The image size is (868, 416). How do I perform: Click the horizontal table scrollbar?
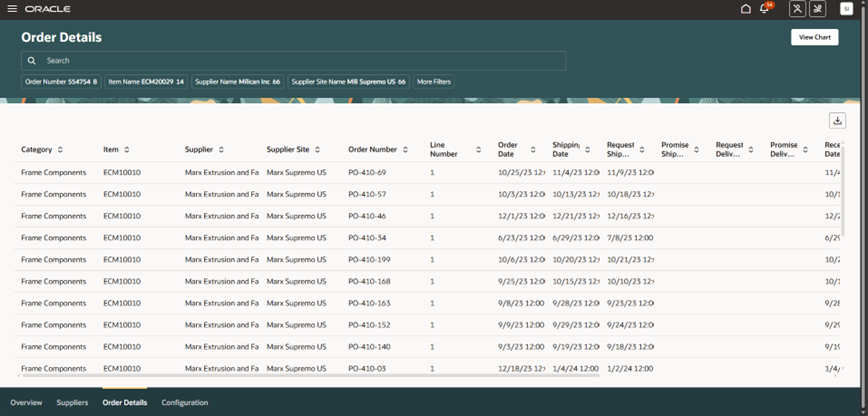310,376
